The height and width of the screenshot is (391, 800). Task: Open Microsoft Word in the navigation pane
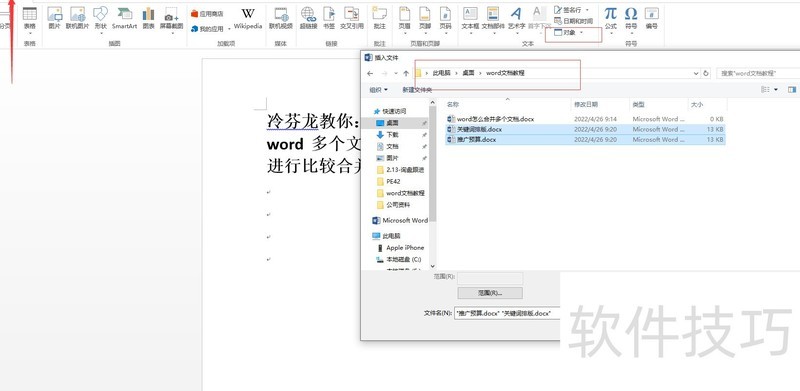[x=400, y=221]
